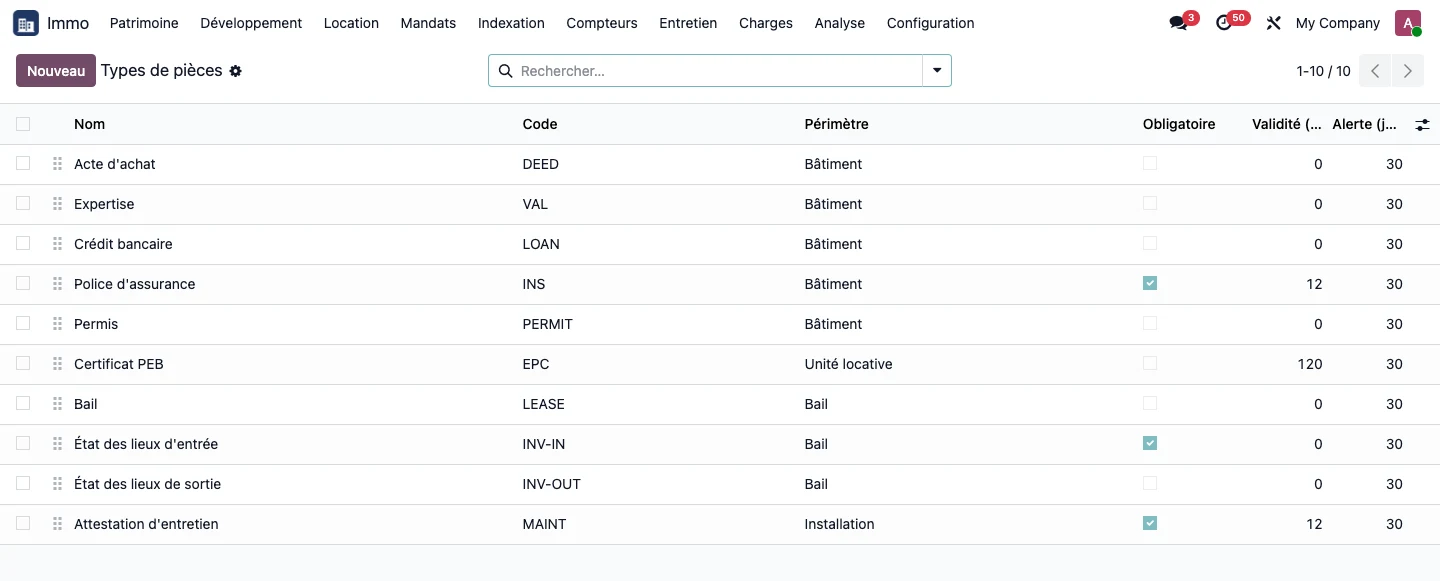Select the Expertise row checkbox
The width and height of the screenshot is (1440, 581).
pos(23,203)
